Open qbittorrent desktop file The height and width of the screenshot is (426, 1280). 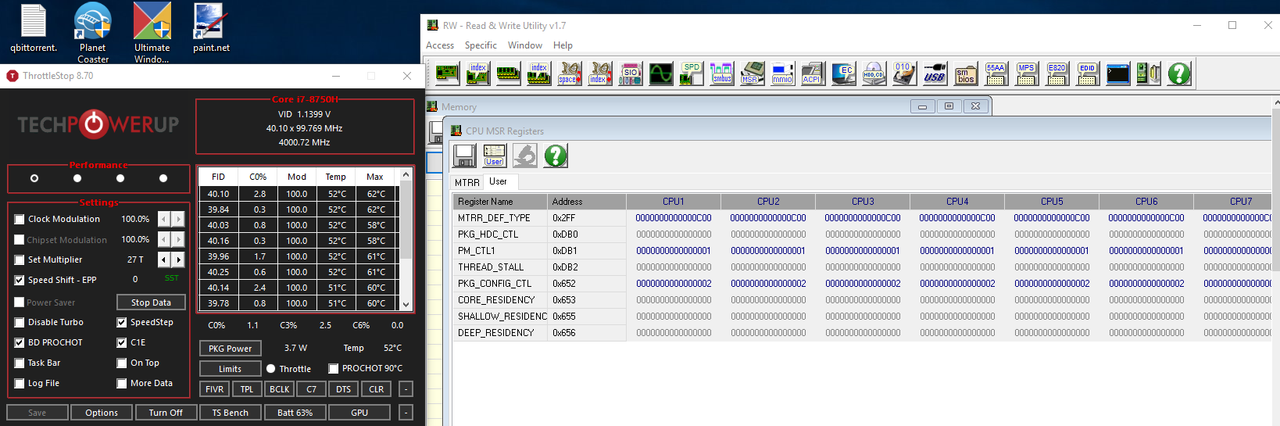point(33,27)
